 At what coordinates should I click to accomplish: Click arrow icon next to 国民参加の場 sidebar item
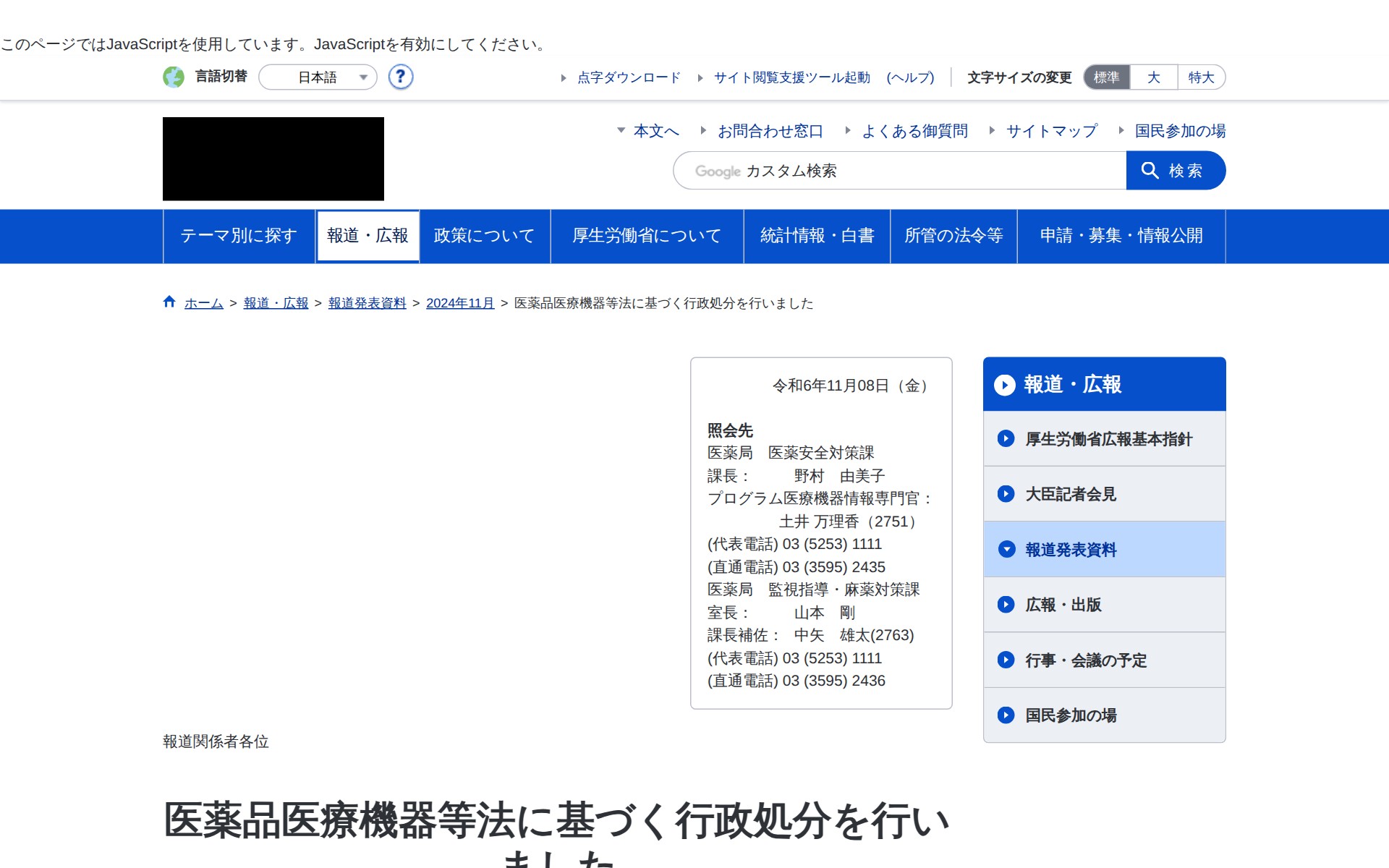pos(1006,715)
